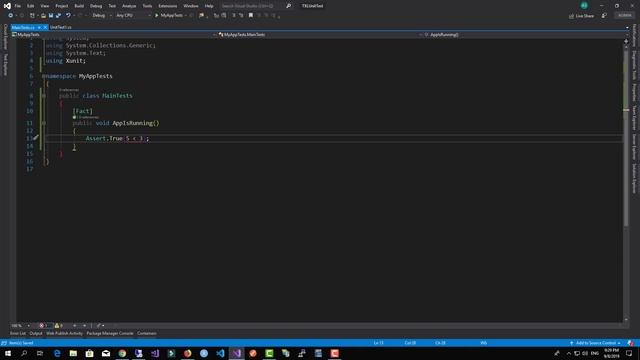Image resolution: width=640 pixels, height=360 pixels.
Task: Open the Debug menu
Action: (96, 6)
